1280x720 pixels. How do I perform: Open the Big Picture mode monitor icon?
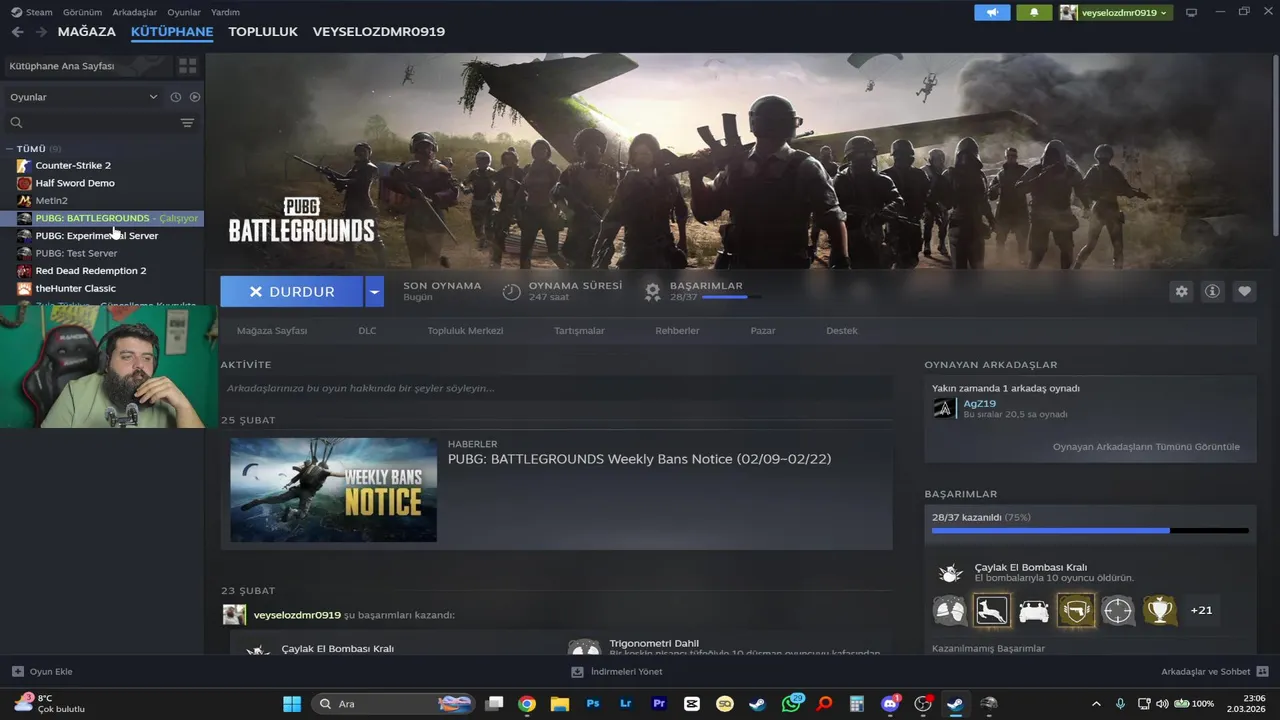(1191, 13)
